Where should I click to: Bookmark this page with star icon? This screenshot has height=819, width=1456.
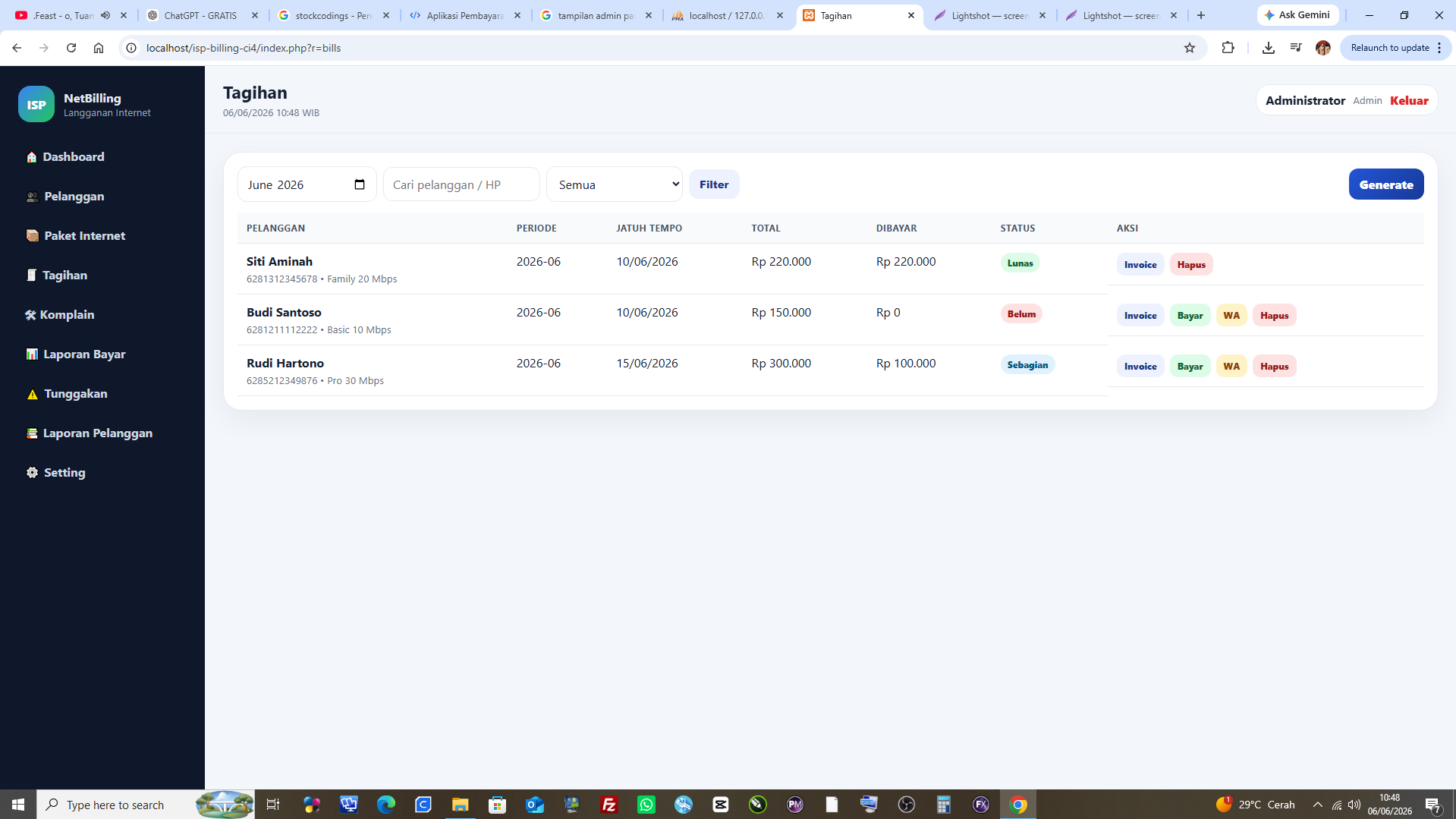click(1190, 48)
